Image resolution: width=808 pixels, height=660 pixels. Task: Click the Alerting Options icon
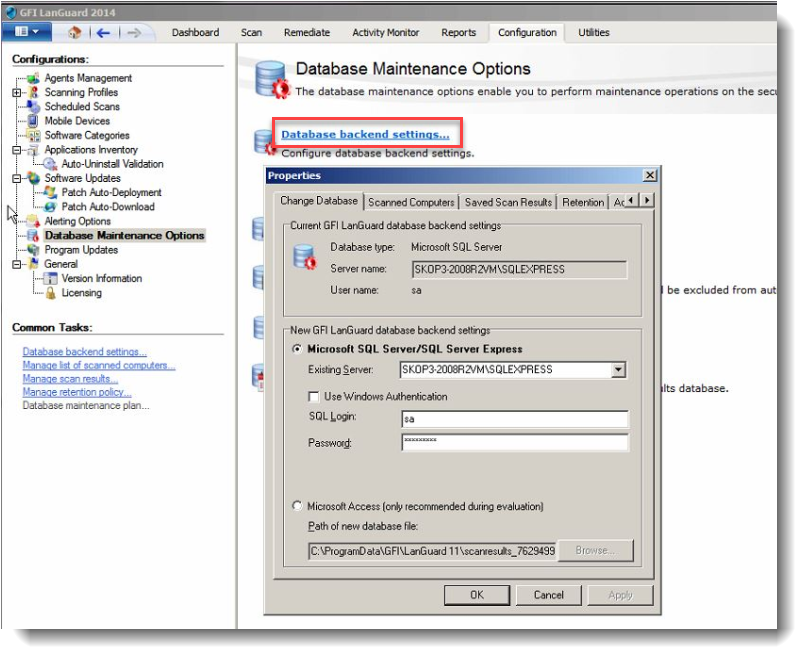pyautogui.click(x=34, y=221)
